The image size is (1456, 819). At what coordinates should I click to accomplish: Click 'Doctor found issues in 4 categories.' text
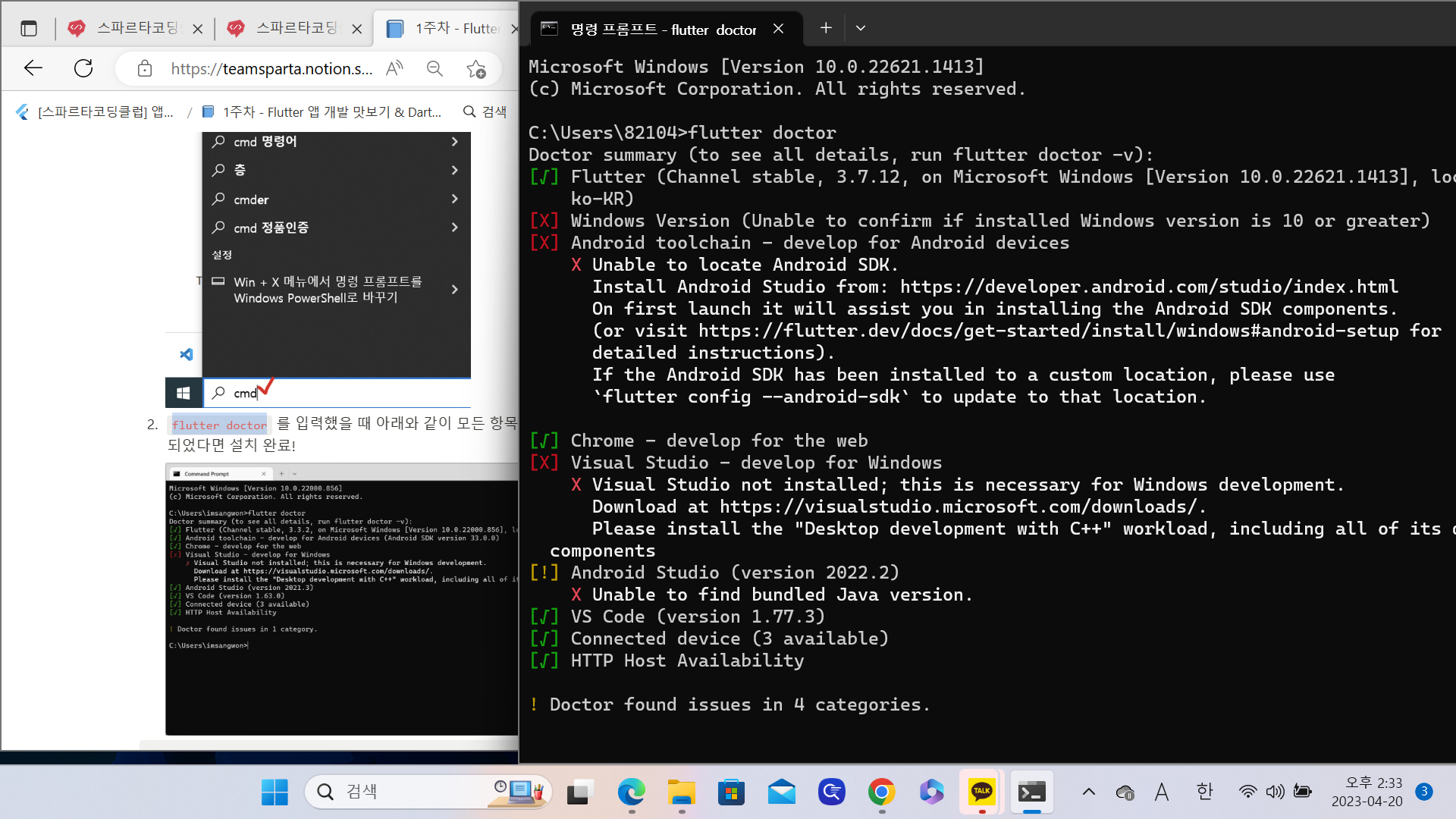coord(739,705)
